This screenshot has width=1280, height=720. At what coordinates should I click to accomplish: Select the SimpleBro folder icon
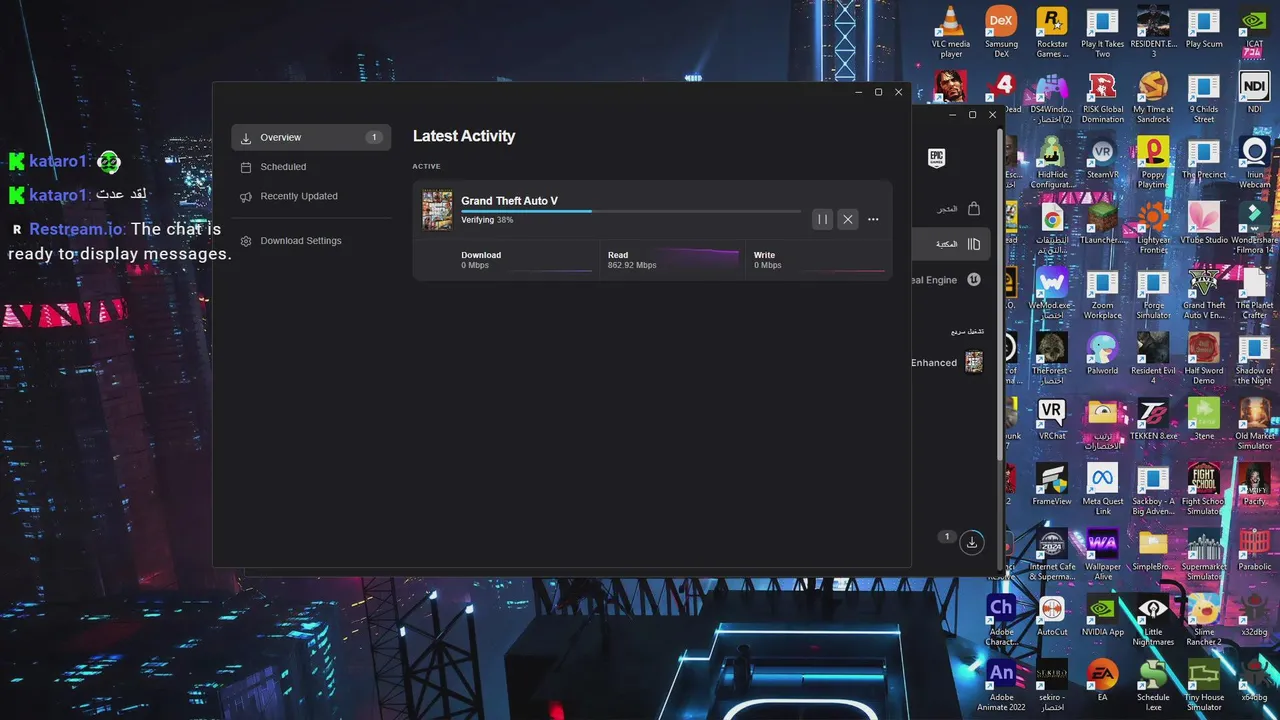pyautogui.click(x=1153, y=550)
